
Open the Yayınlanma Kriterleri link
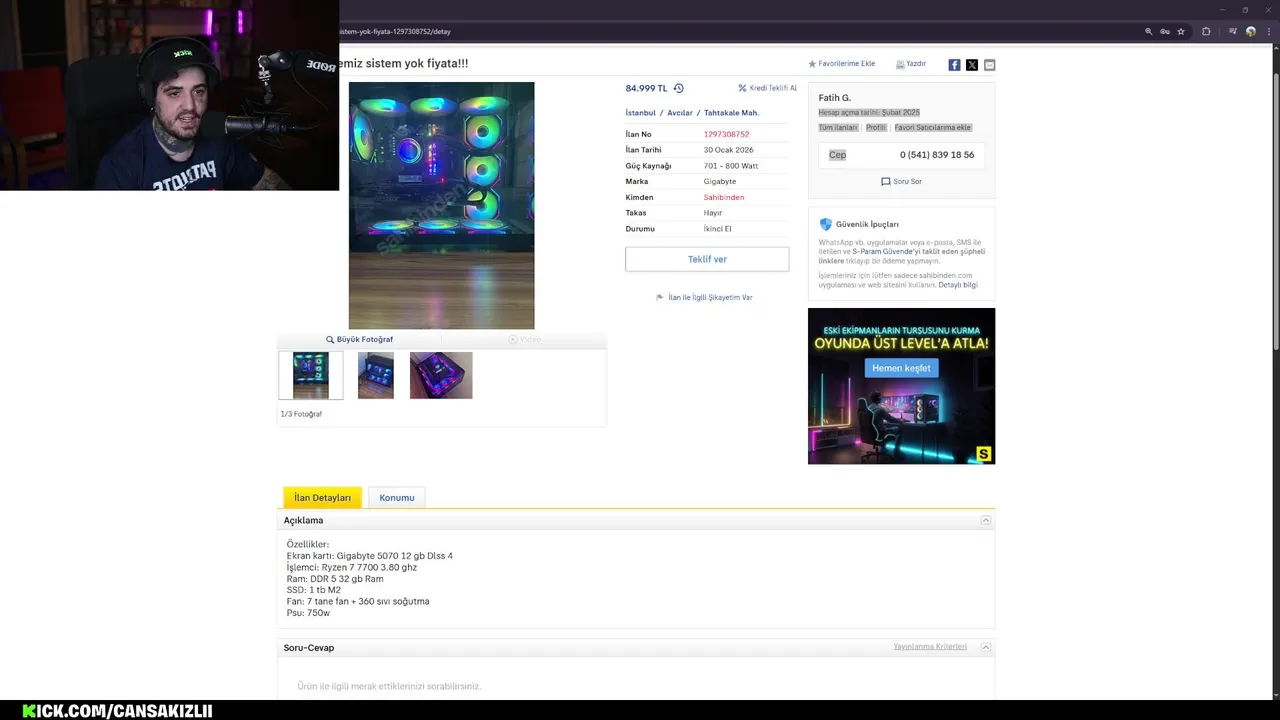click(930, 647)
